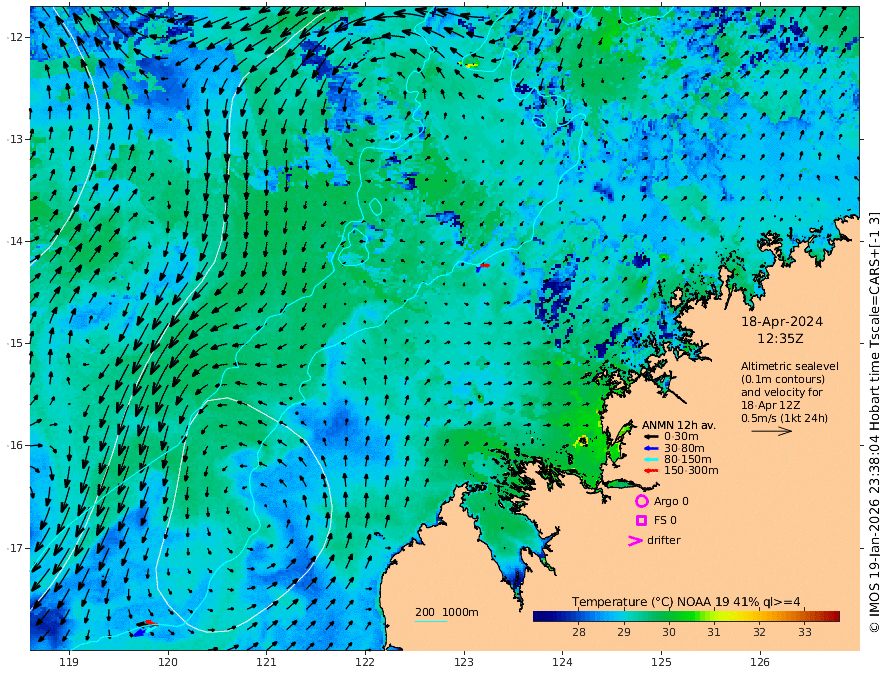
Task: Click the colorbar tick label 29
Action: [x=624, y=632]
